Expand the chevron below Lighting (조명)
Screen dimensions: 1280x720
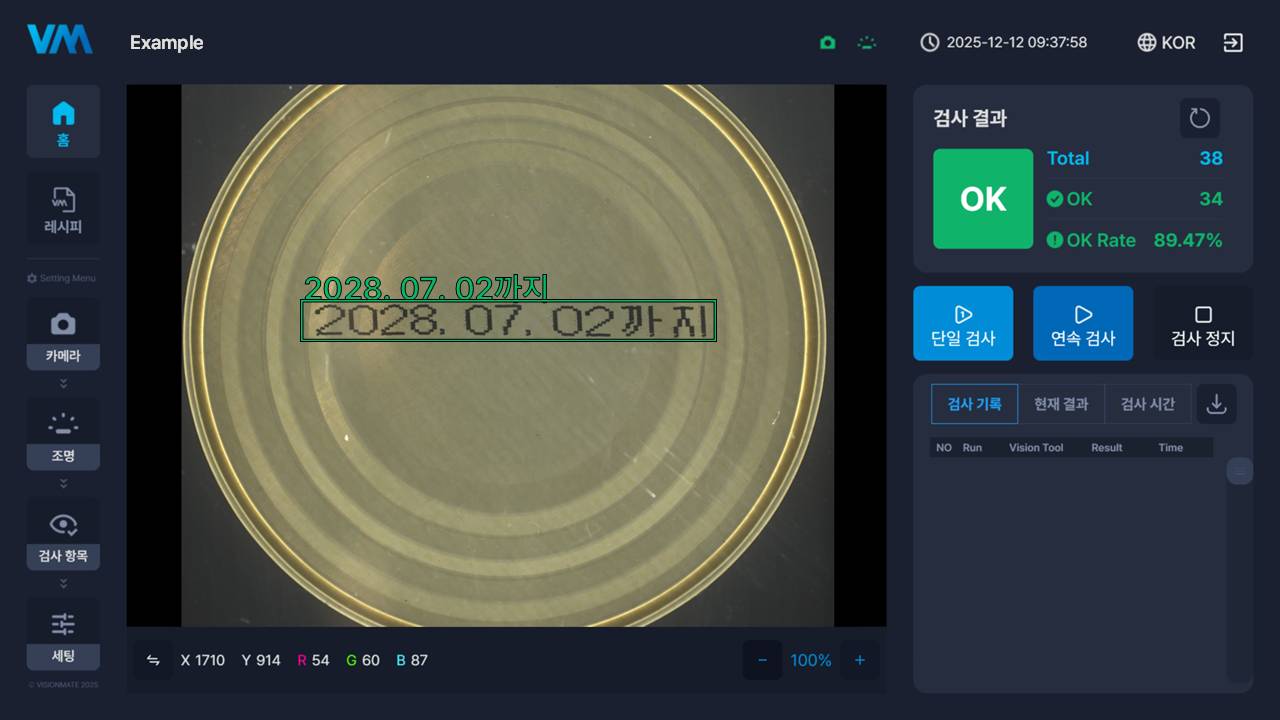tap(63, 483)
